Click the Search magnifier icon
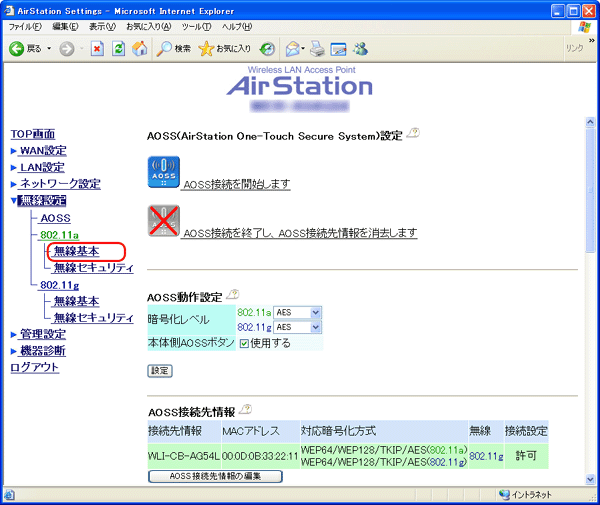Viewport: 600px width, 505px height. (x=165, y=49)
